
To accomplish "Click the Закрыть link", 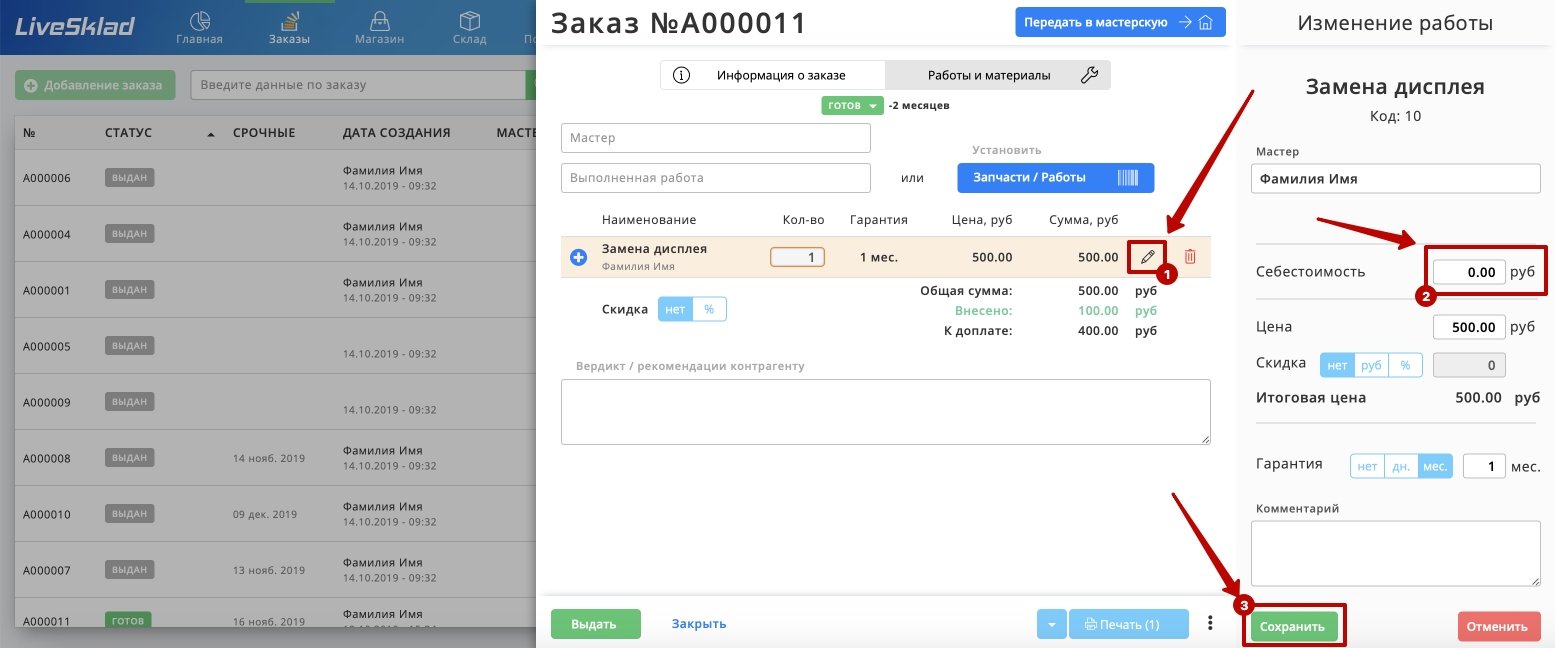I will 699,623.
